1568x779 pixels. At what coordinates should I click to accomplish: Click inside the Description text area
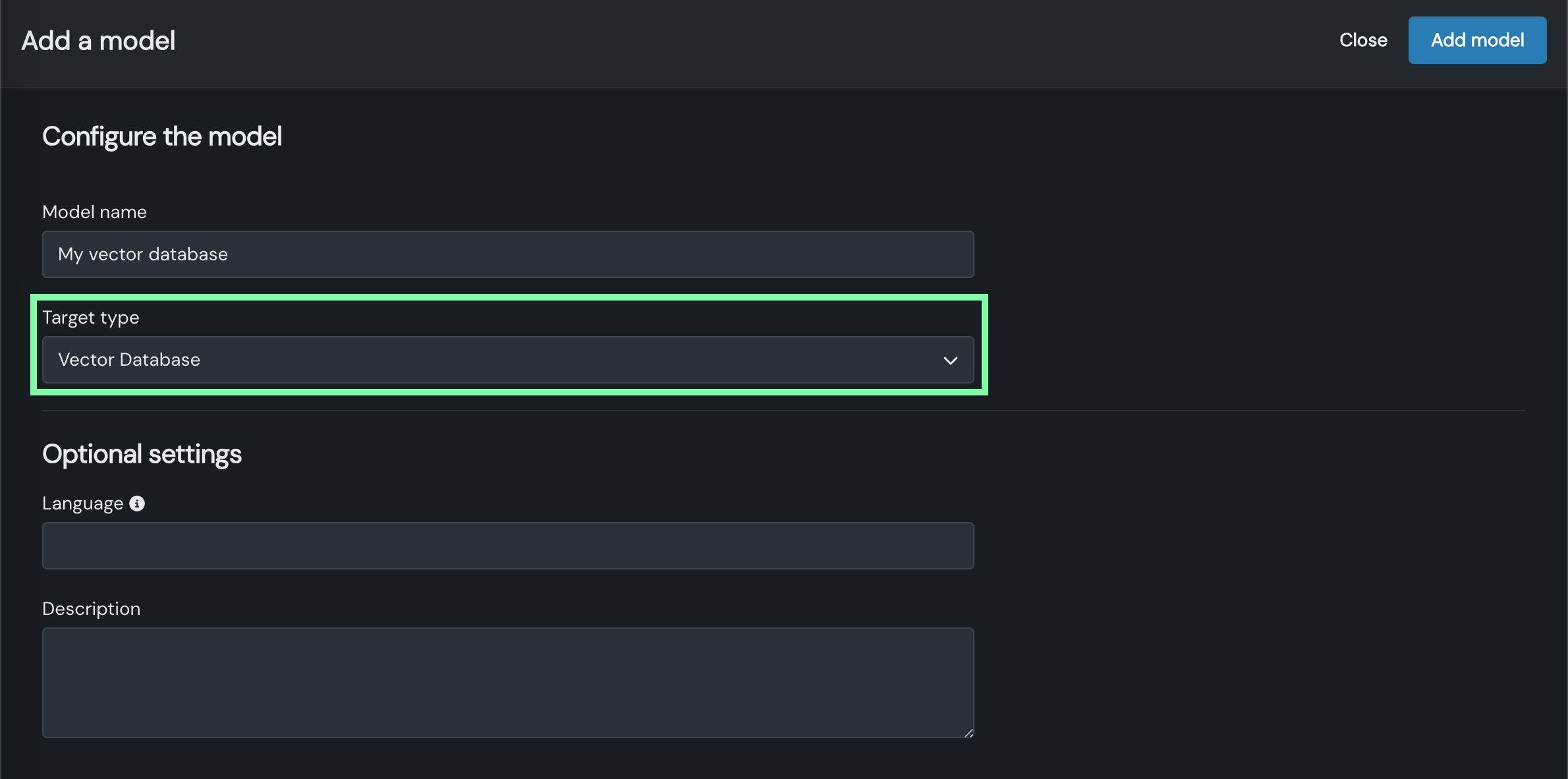coord(507,682)
